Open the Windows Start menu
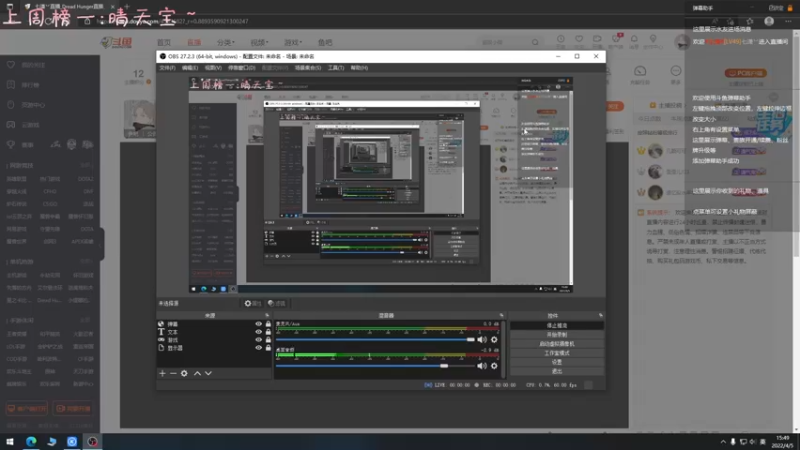Viewport: 800px width, 450px height. click(x=10, y=442)
